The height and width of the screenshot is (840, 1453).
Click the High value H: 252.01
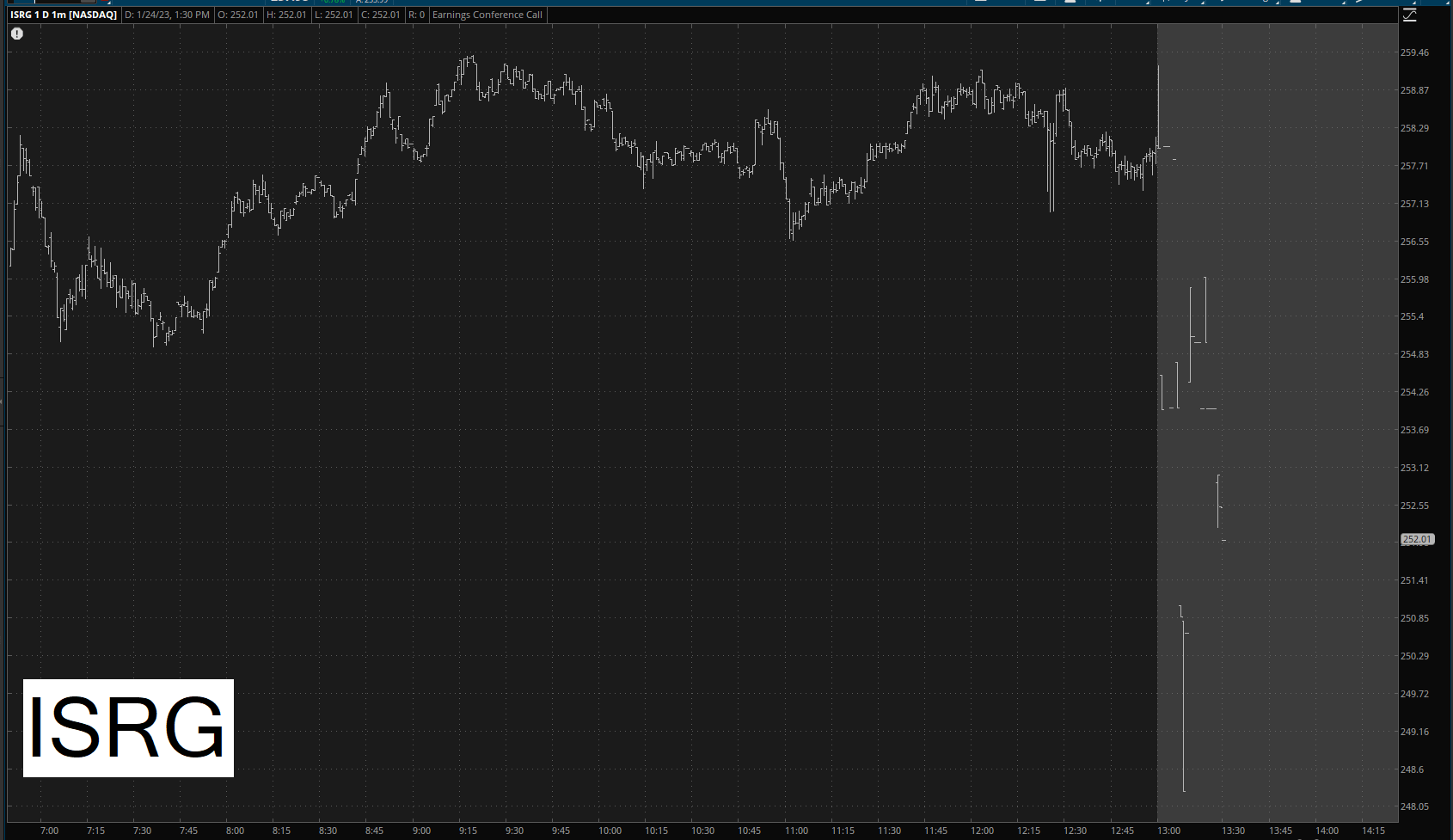pyautogui.click(x=285, y=15)
